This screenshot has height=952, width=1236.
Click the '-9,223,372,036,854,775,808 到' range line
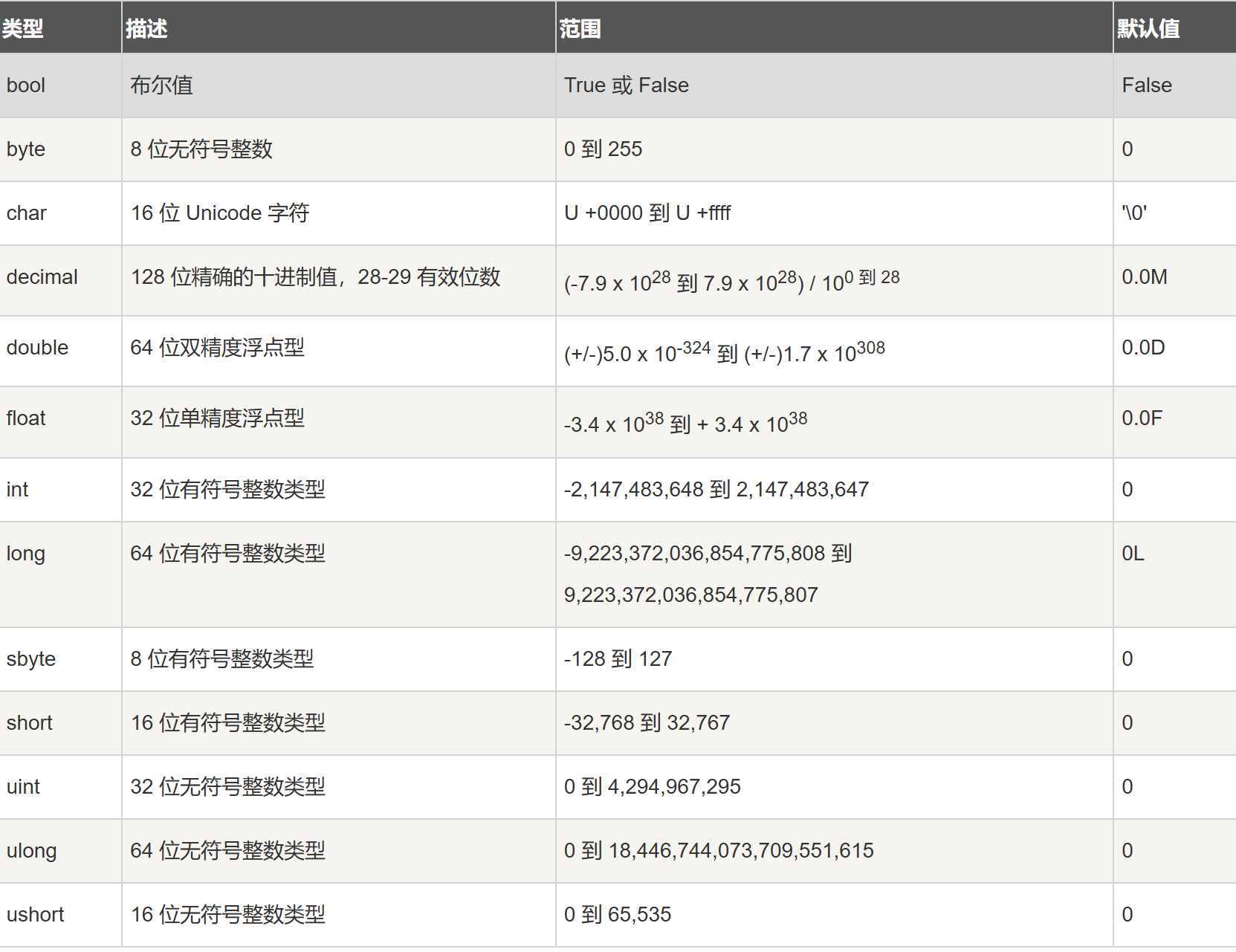coord(708,554)
